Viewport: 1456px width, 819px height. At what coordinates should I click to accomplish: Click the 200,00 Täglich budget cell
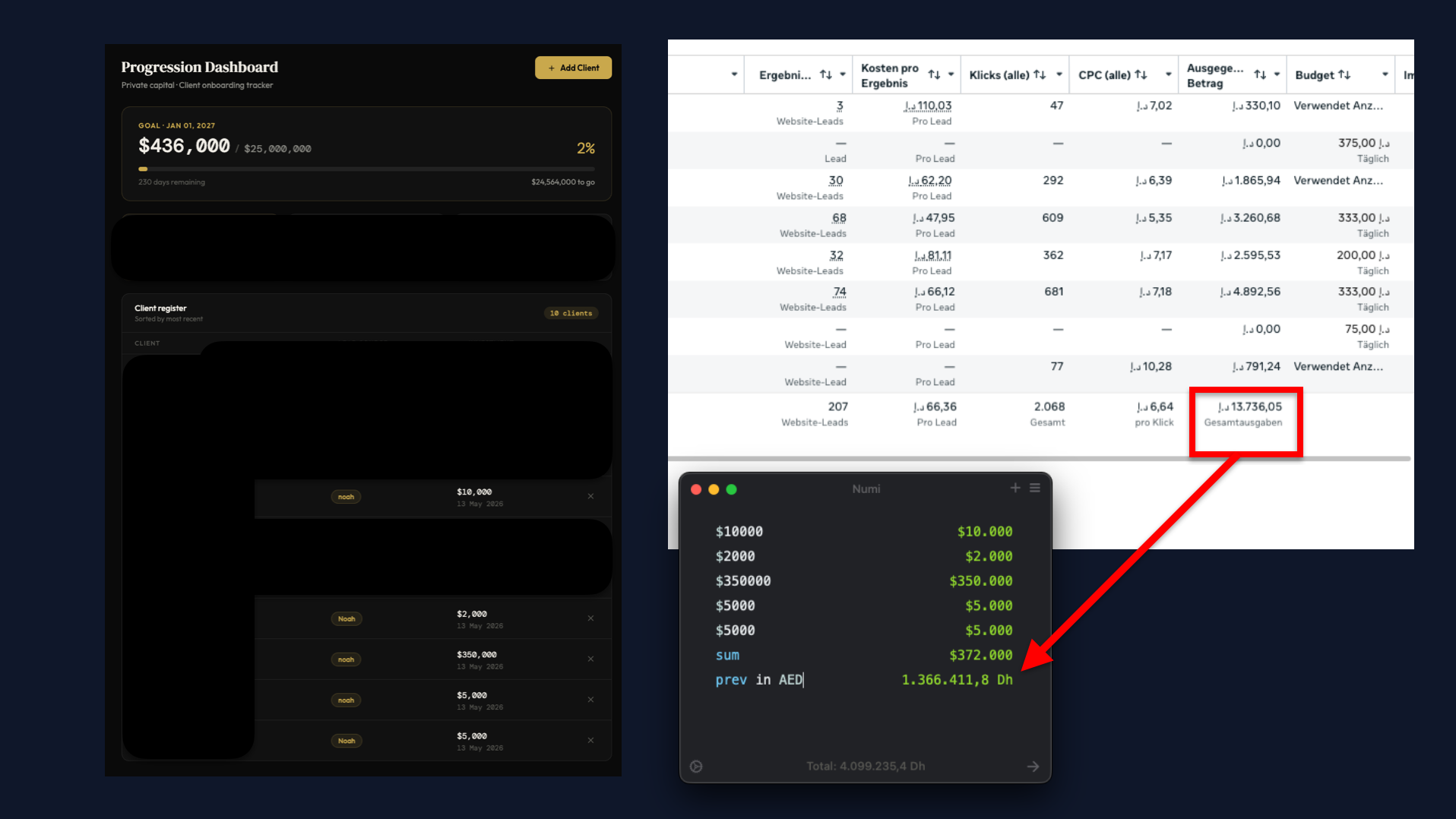1363,262
